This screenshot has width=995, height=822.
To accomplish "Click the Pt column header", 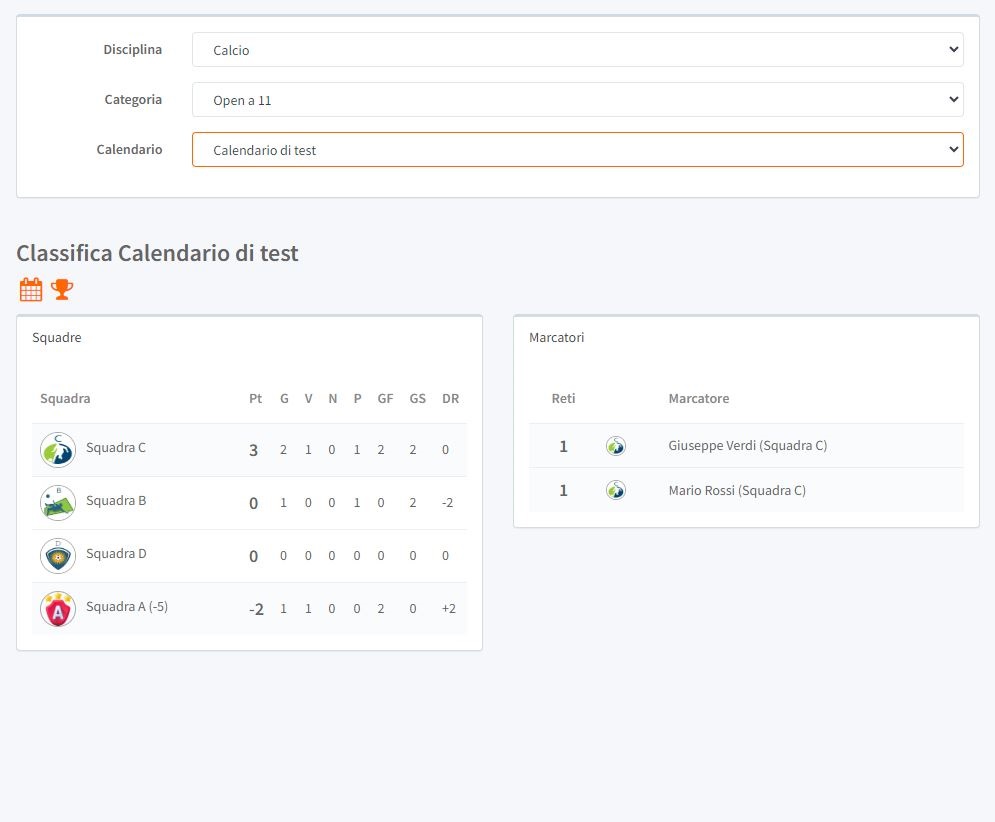I will click(x=255, y=399).
